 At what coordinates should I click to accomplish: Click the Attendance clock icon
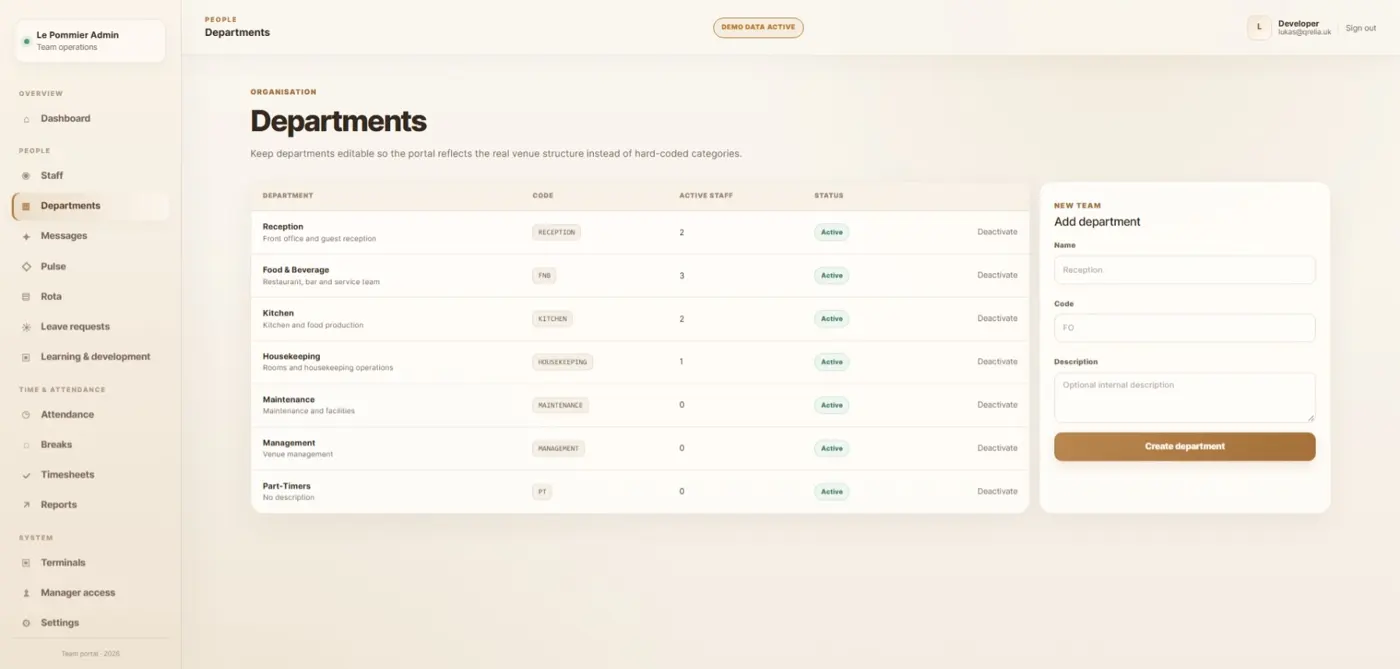click(26, 415)
